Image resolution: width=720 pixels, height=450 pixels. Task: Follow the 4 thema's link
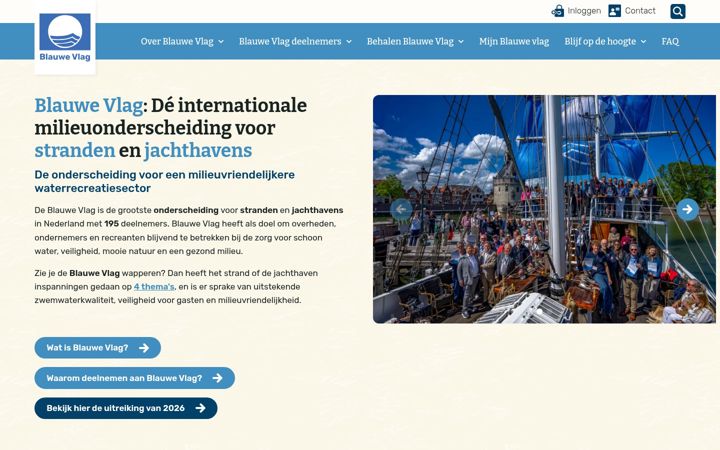[x=154, y=287]
